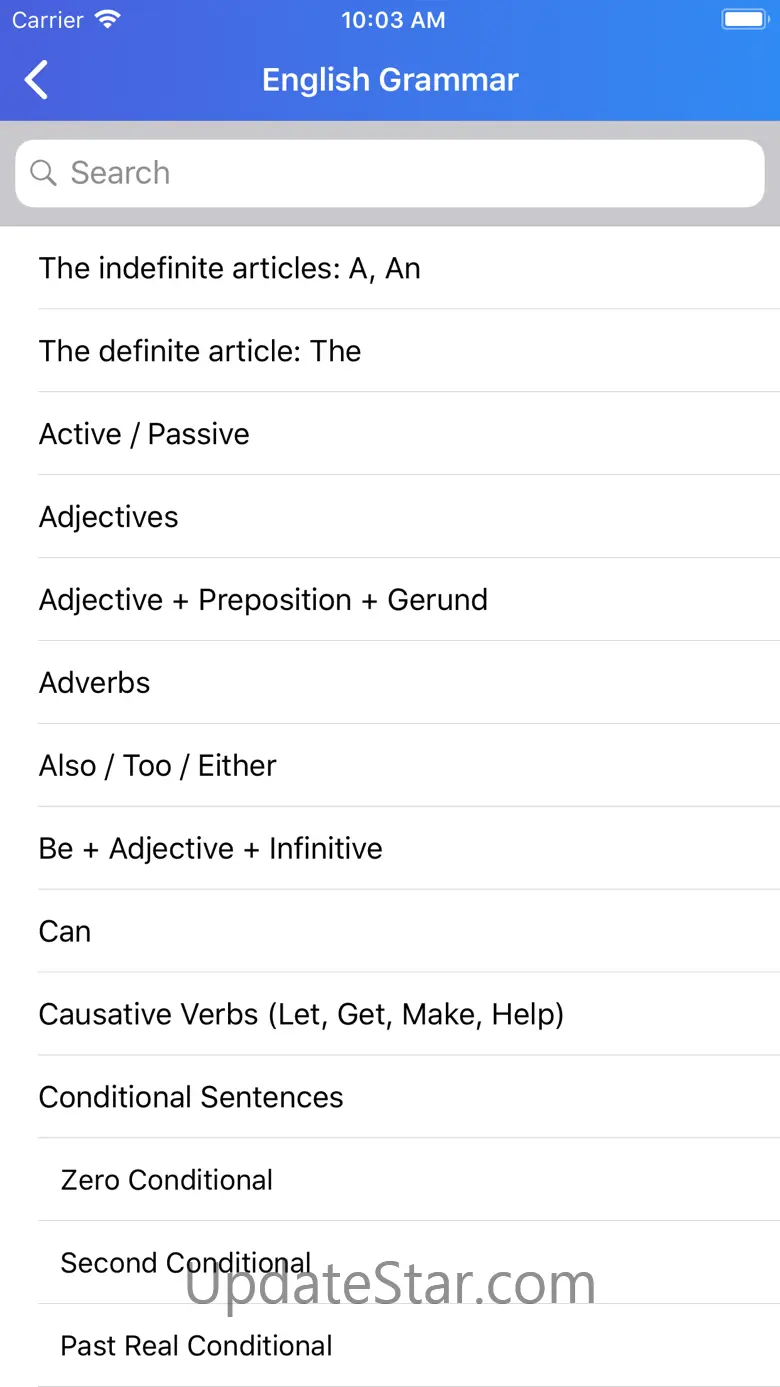780x1387 pixels.
Task: Open "The definite article: The" topic
Action: point(200,351)
